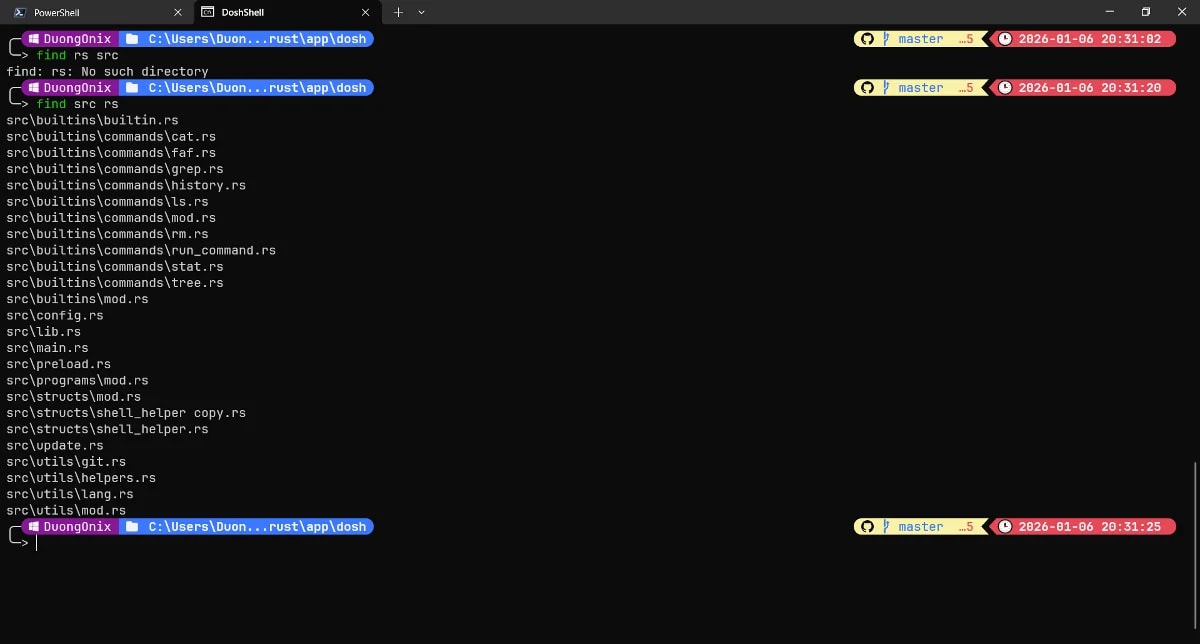This screenshot has width=1200, height=644.
Task: Place cursor at the empty shell prompt
Action: tap(37, 543)
